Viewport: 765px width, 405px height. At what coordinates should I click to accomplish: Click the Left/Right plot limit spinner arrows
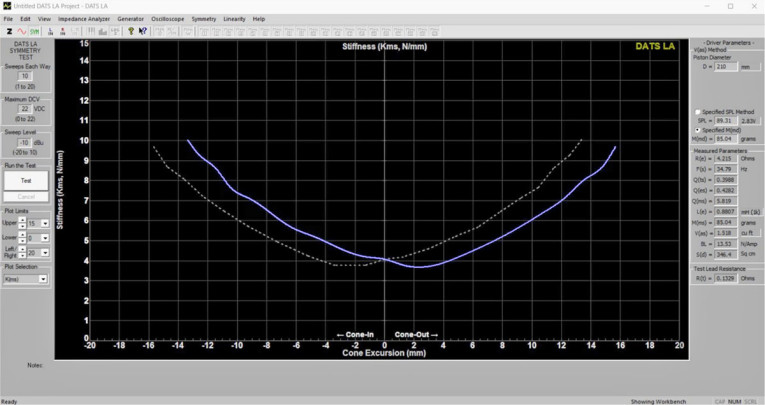point(22,253)
